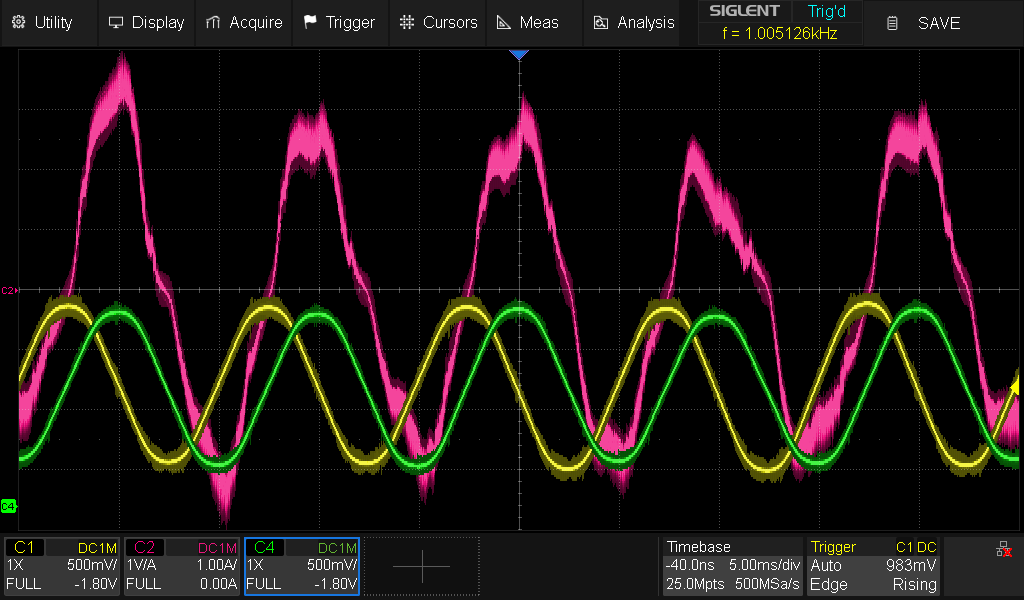Click the Display monitor icon
Screen dimensions: 1024x600
(x=116, y=22)
